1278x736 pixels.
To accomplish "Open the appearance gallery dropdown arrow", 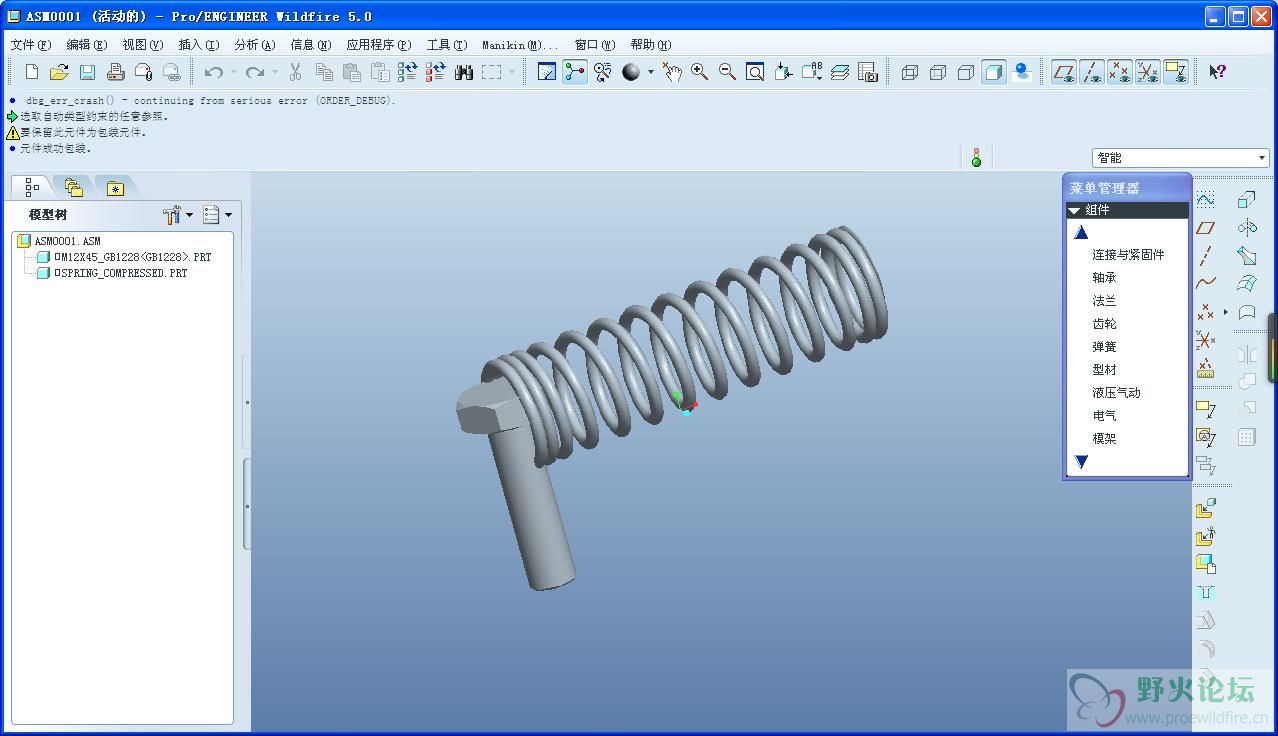I will click(x=650, y=72).
